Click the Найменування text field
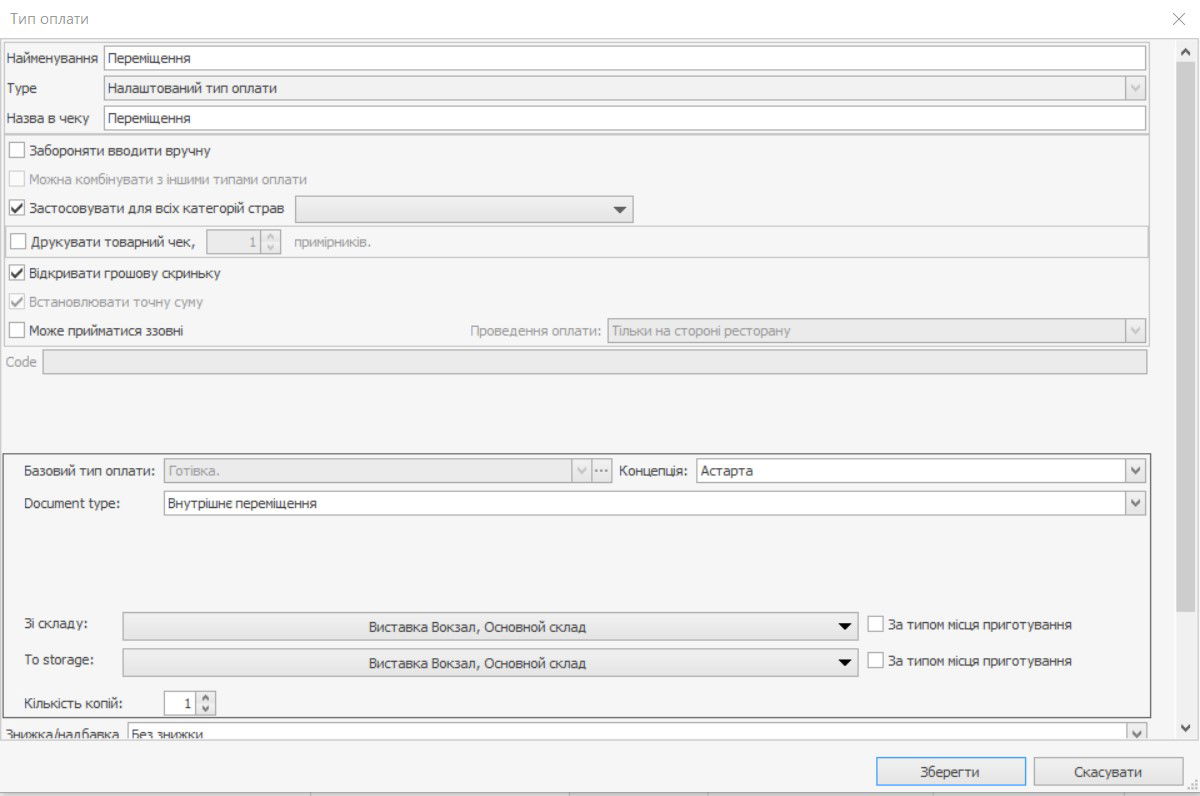This screenshot has height=796, width=1200. 624,58
